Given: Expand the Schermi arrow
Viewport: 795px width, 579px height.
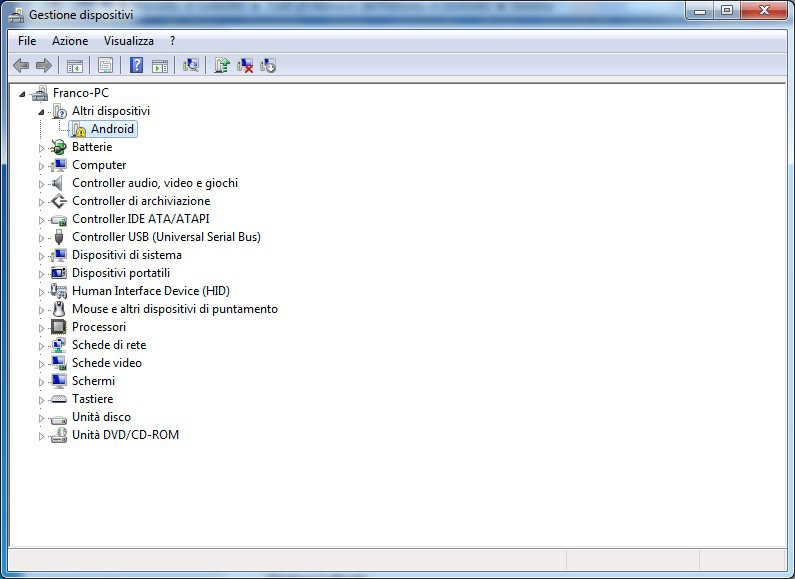Looking at the screenshot, I should point(41,382).
